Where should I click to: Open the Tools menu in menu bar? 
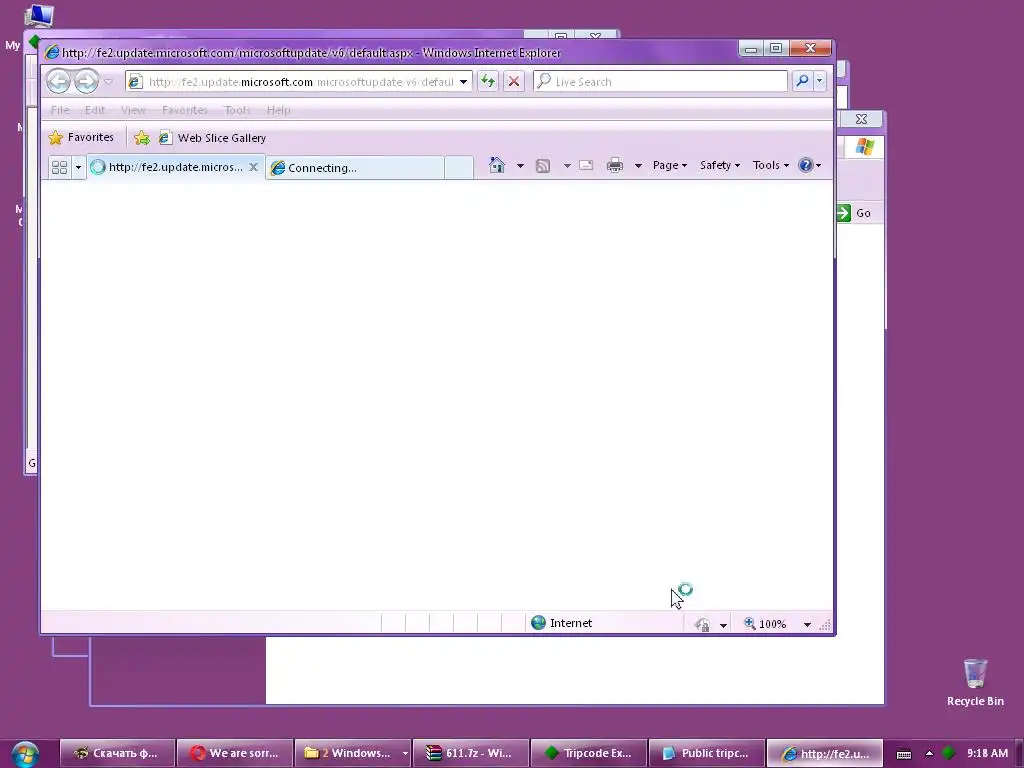237,110
